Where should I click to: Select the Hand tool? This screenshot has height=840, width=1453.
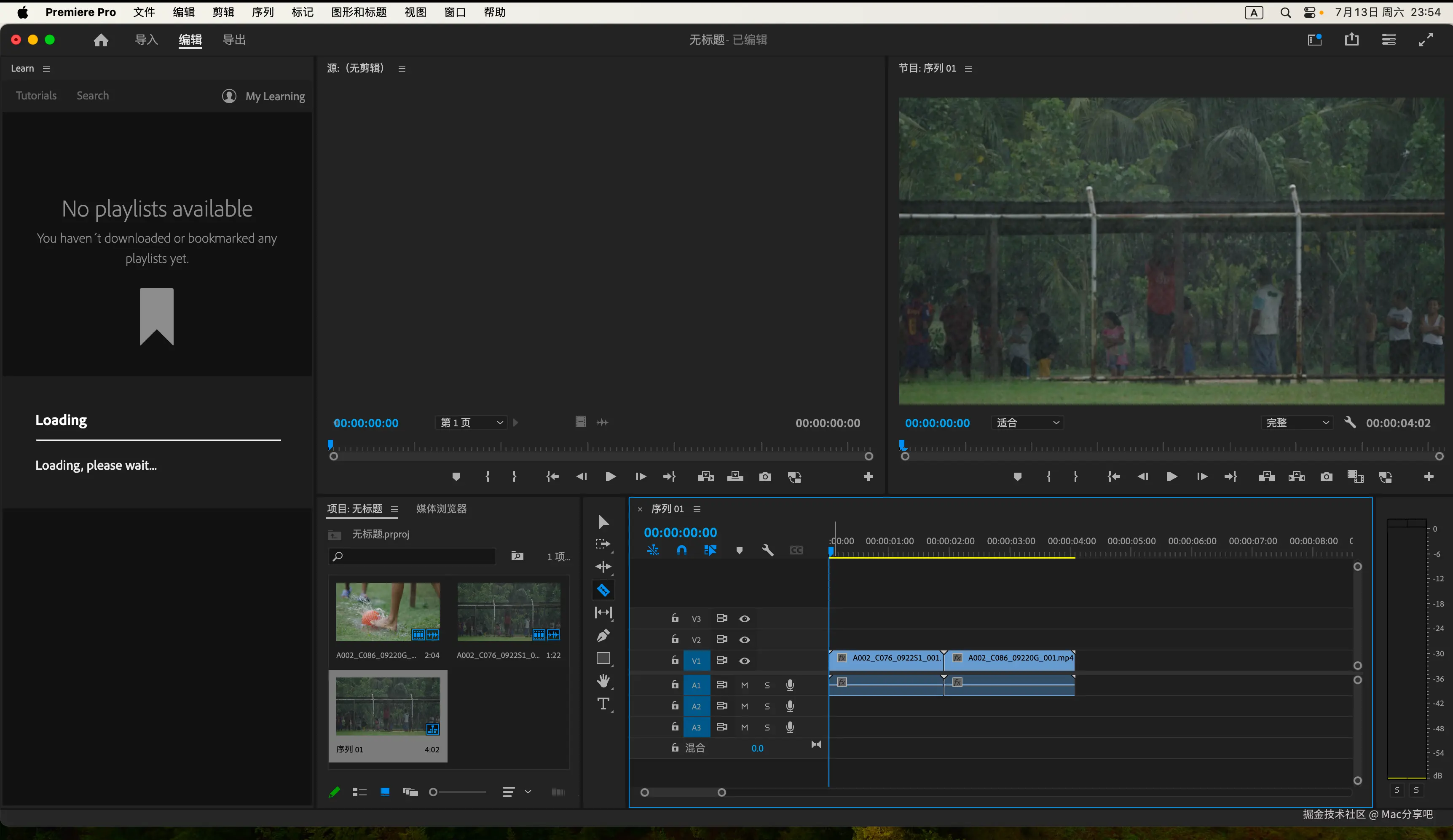tap(603, 681)
